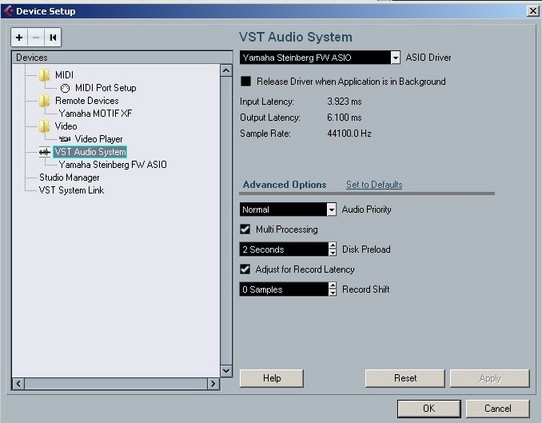The width and height of the screenshot is (542, 423).
Task: Click the Advanced Options heading
Action: coord(284,185)
